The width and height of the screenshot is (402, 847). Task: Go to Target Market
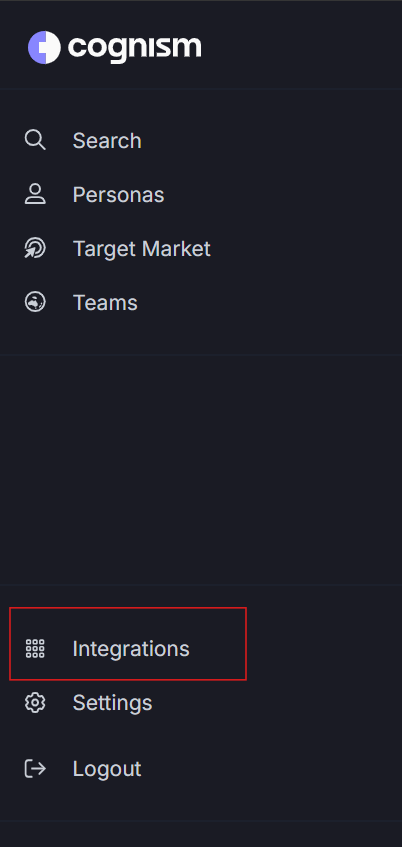click(x=142, y=248)
